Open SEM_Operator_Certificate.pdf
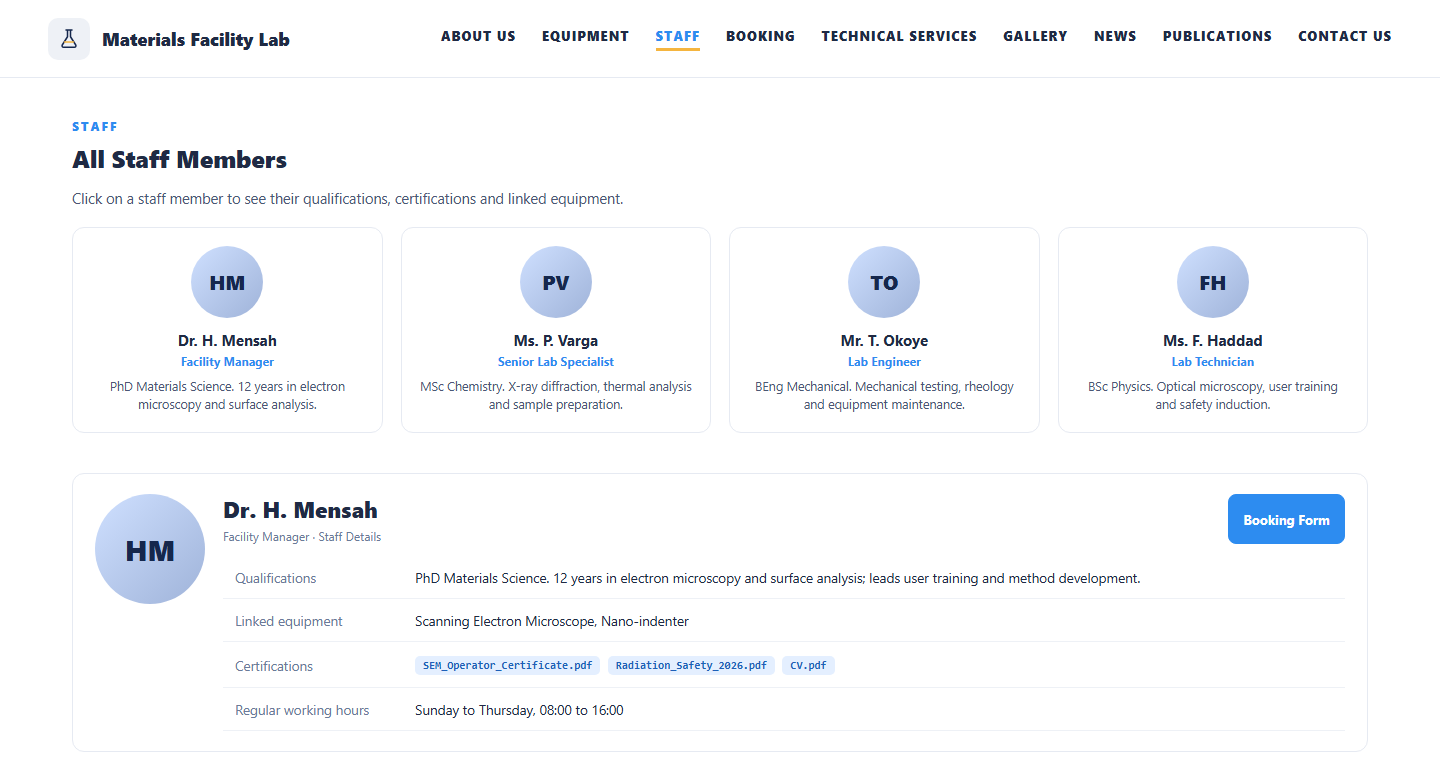The width and height of the screenshot is (1440, 760). (x=507, y=665)
